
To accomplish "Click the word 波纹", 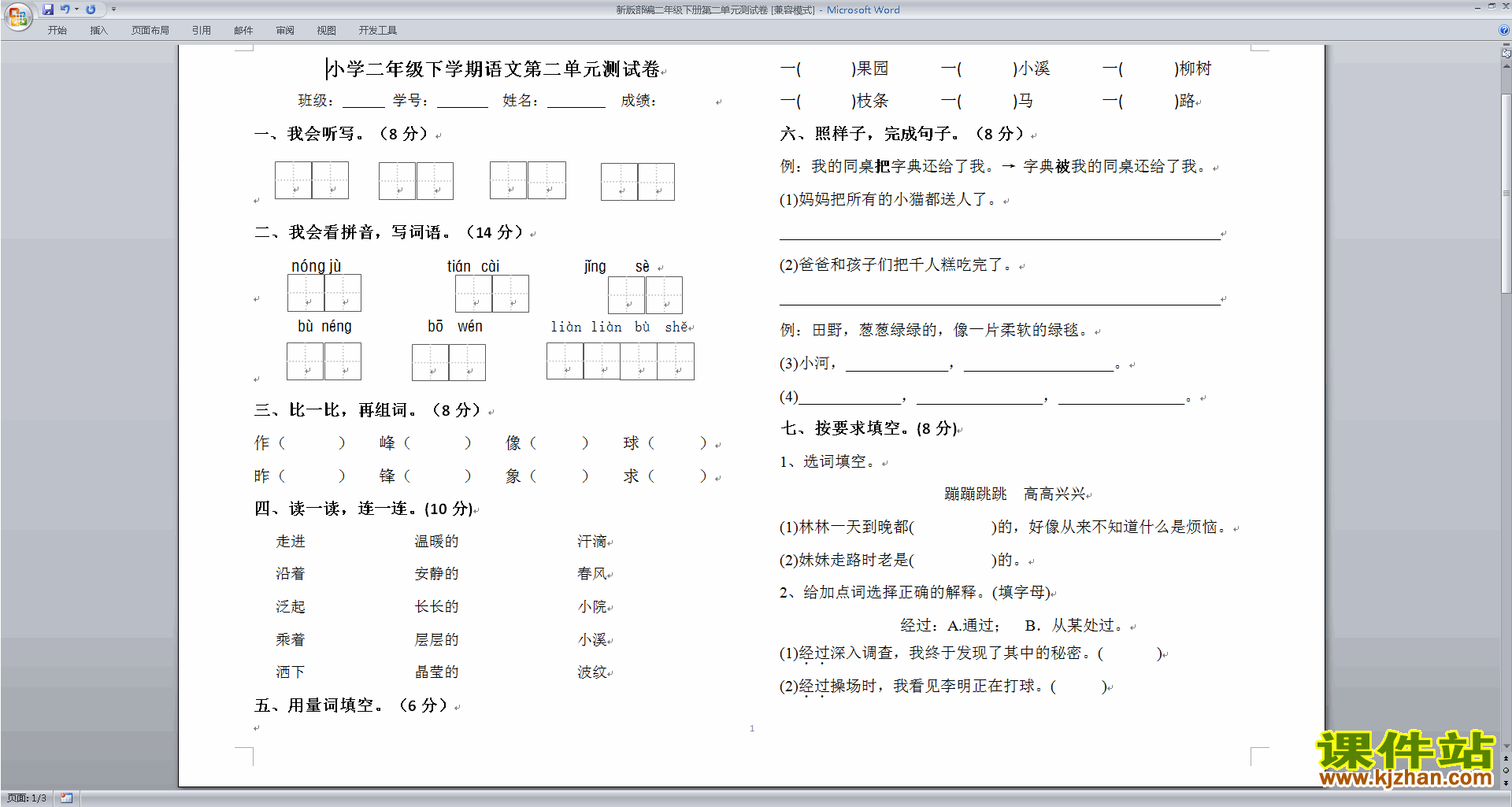I will tap(592, 672).
